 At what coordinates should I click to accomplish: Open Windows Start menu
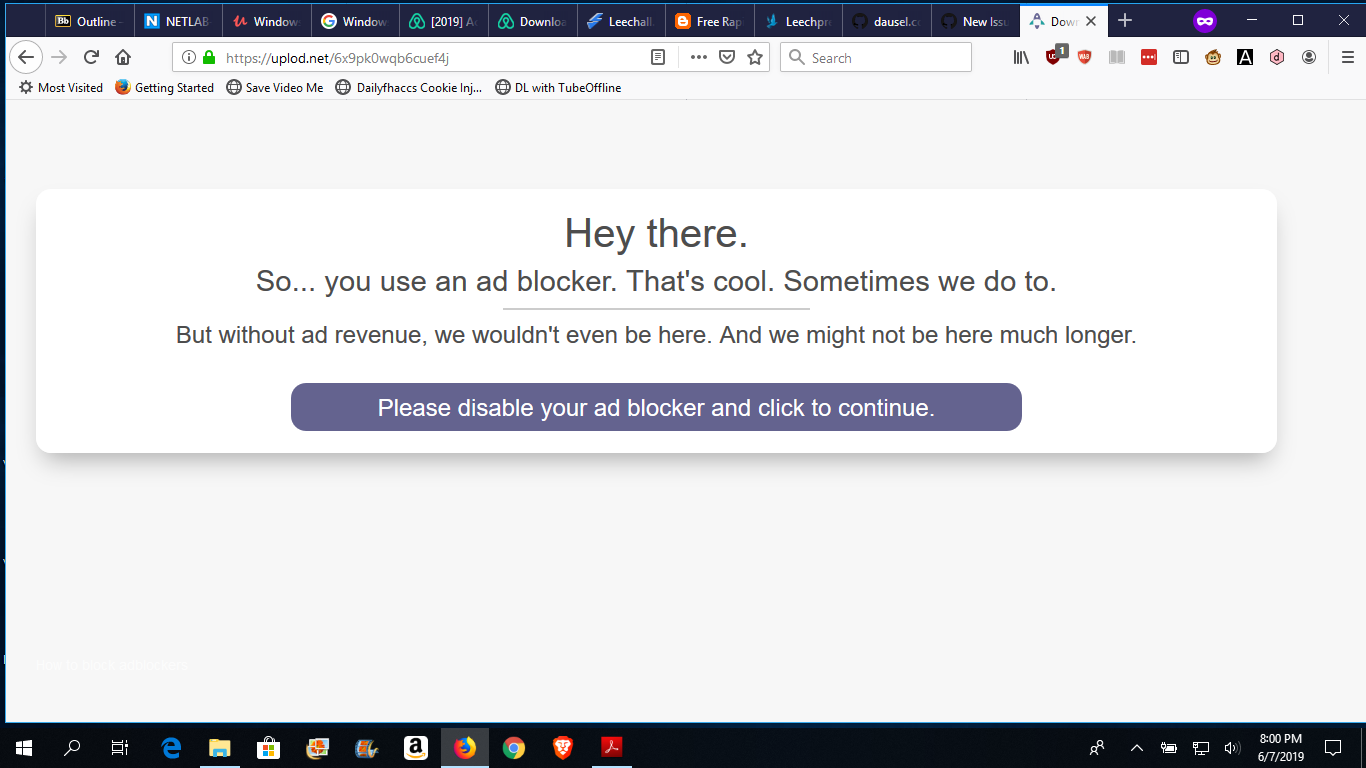[24, 747]
